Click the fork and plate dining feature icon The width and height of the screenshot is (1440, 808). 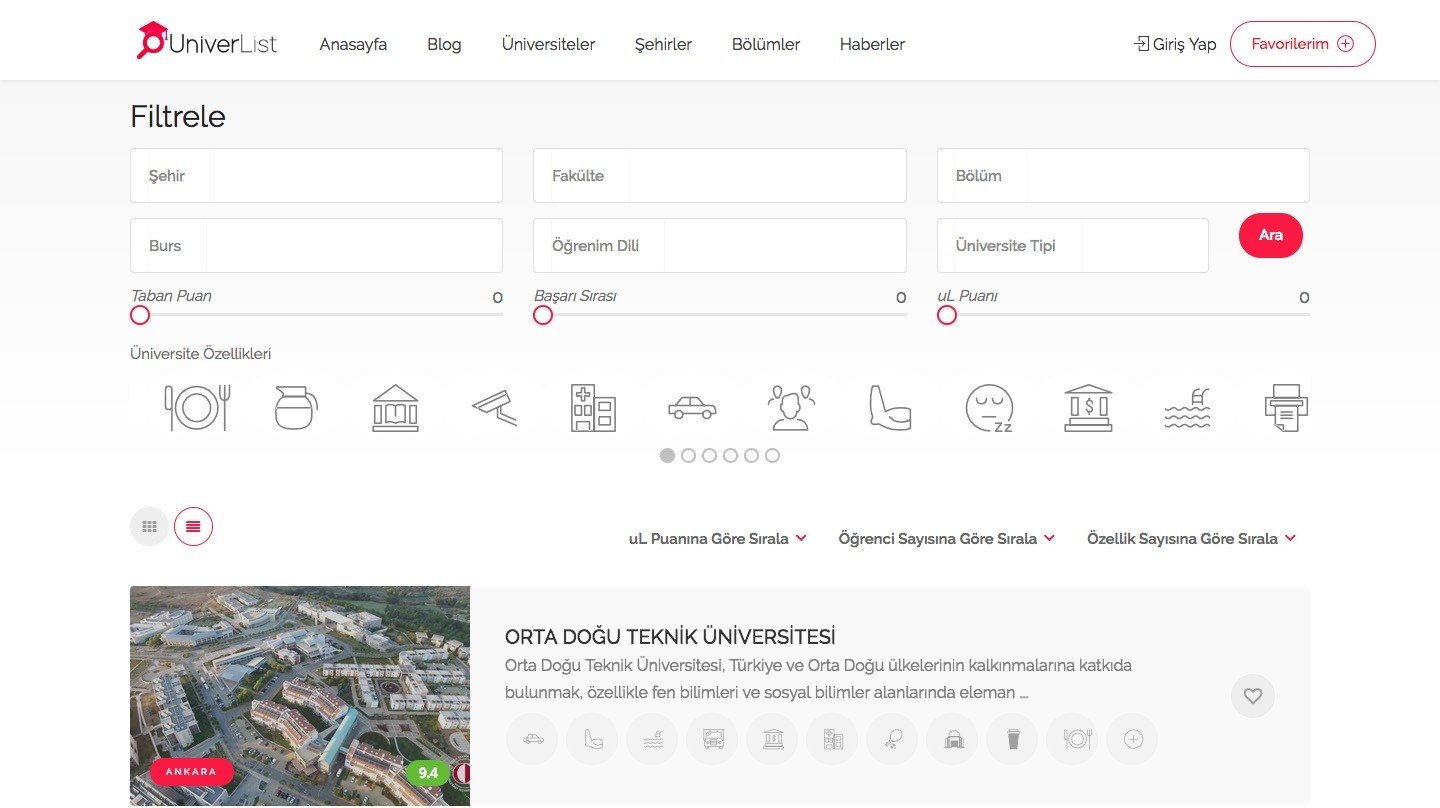(197, 408)
